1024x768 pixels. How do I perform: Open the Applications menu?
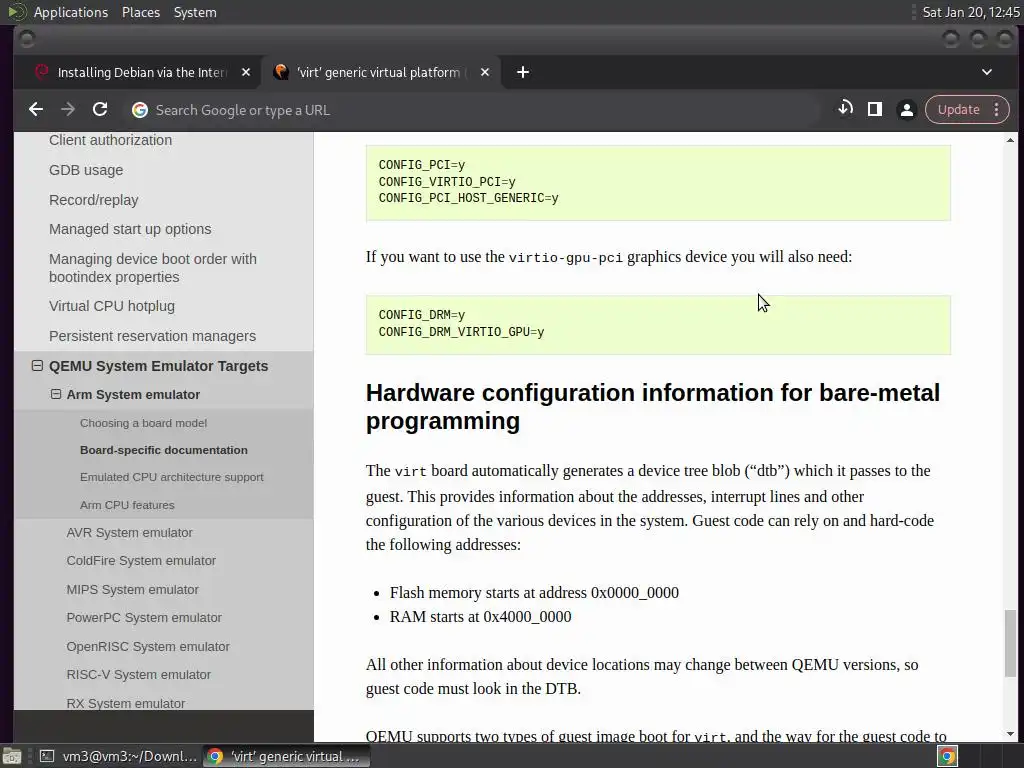coord(71,12)
